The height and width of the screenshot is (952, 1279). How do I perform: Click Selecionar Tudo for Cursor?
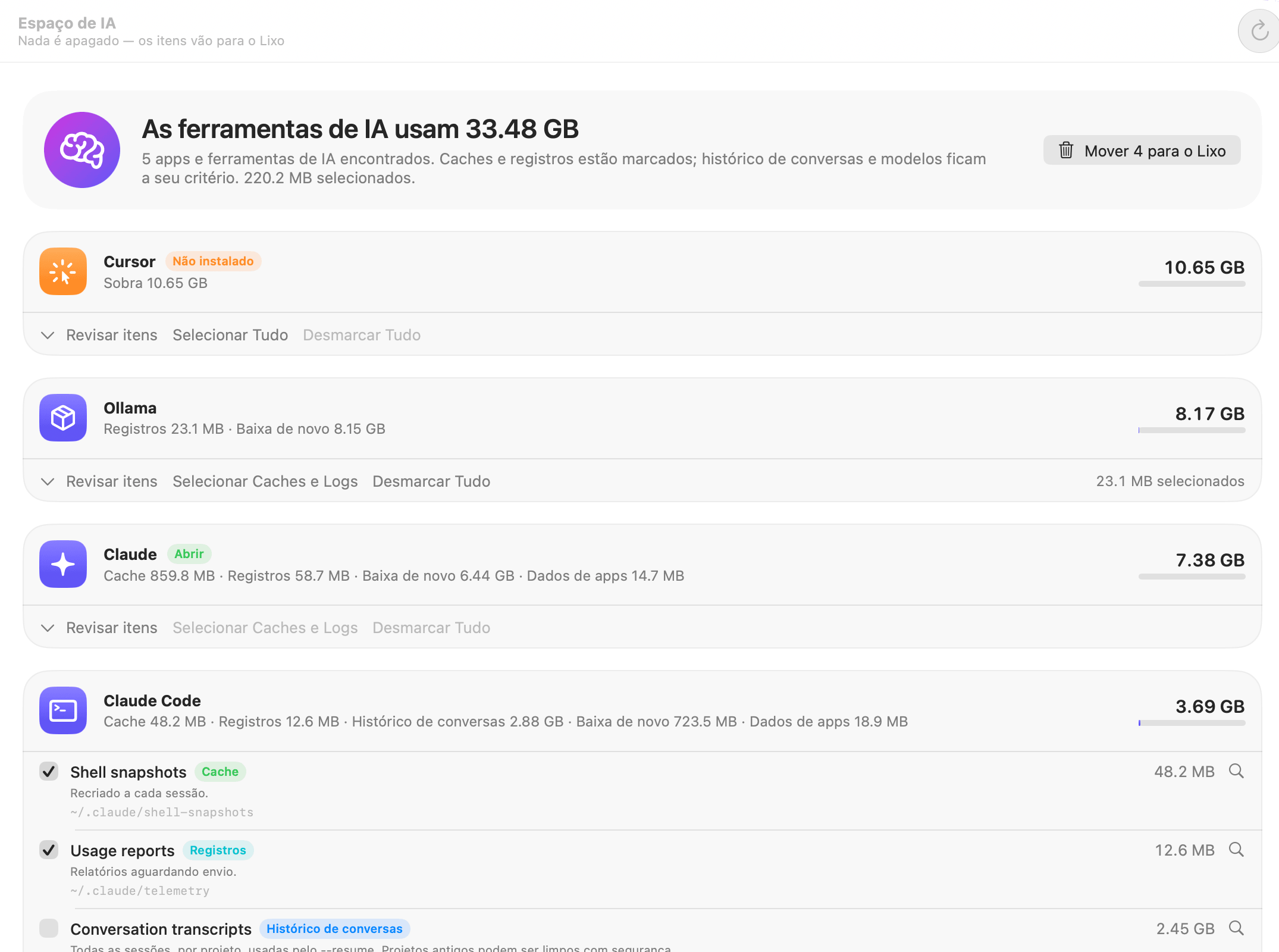pyautogui.click(x=230, y=335)
